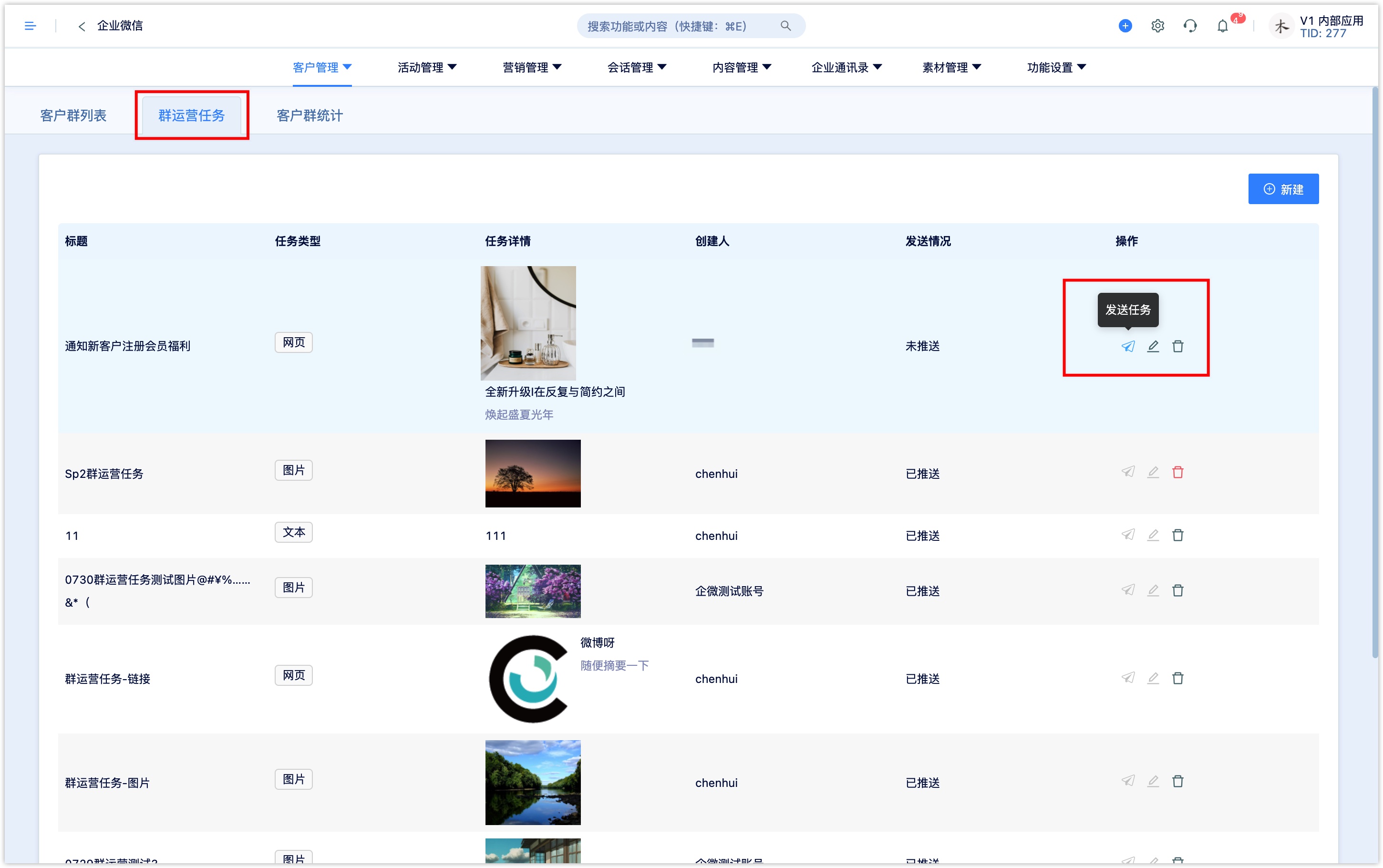Image resolution: width=1383 pixels, height=868 pixels.
Task: Click the back arrow next to 企业微信
Action: [x=82, y=26]
